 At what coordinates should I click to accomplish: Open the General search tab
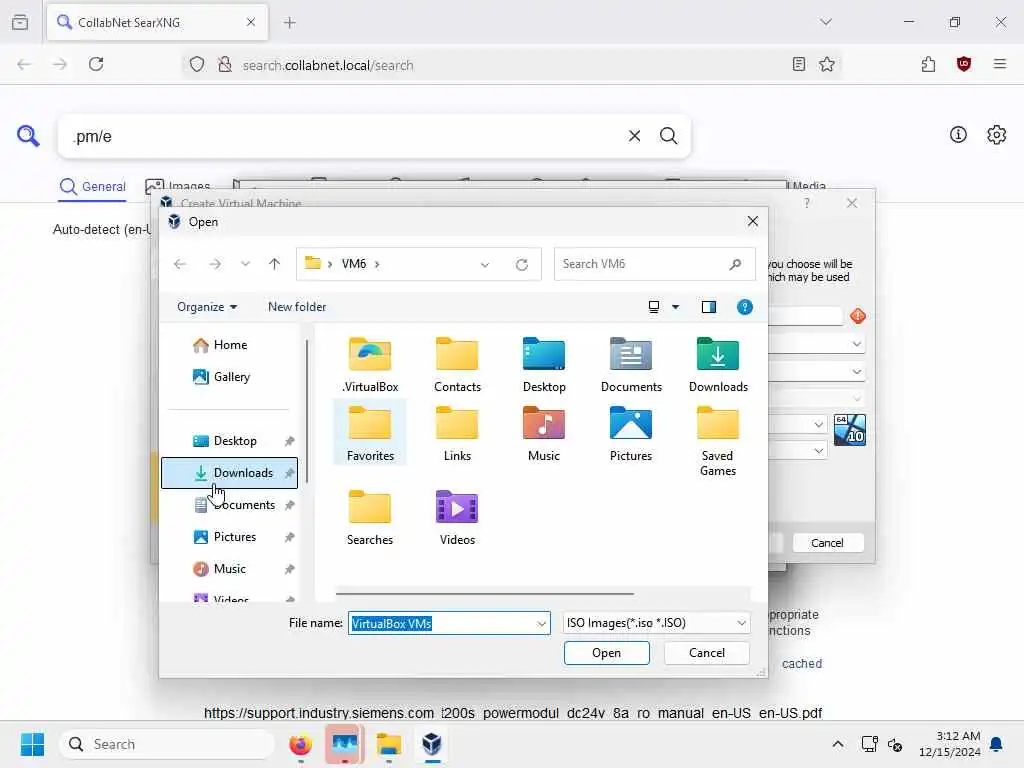[93, 187]
